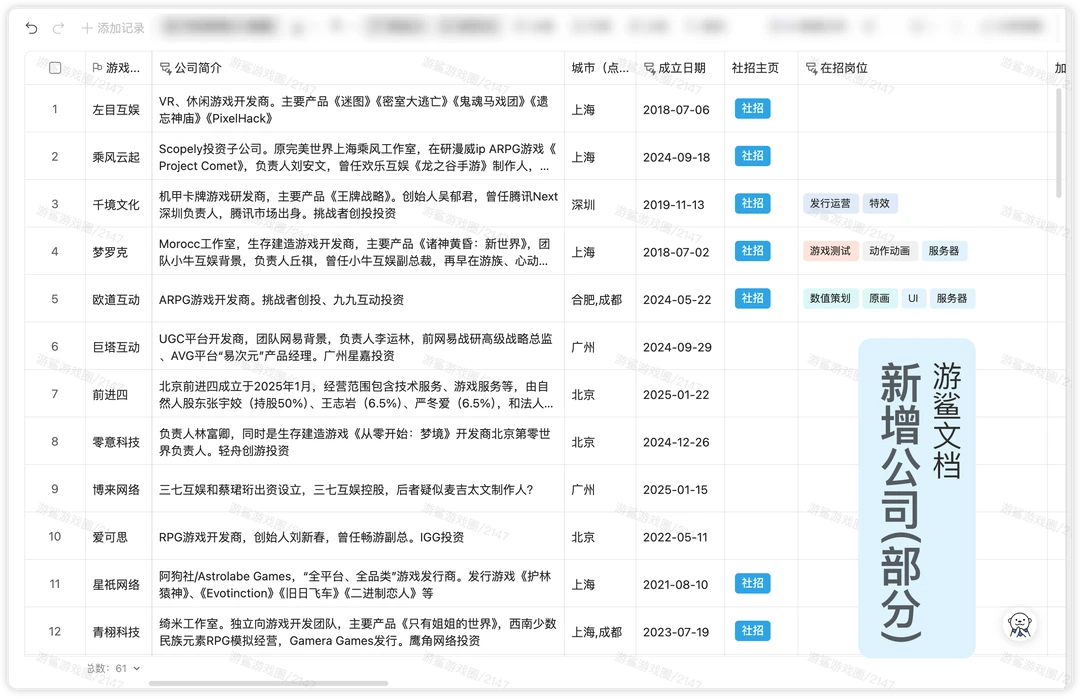Select company name cell 巨塔互动

118,347
